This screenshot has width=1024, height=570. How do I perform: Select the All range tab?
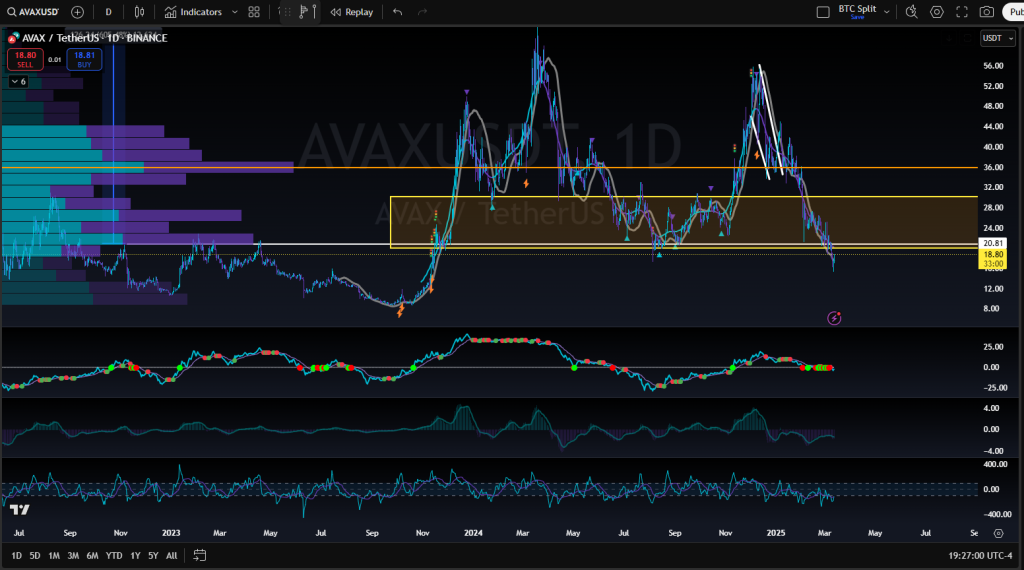172,556
